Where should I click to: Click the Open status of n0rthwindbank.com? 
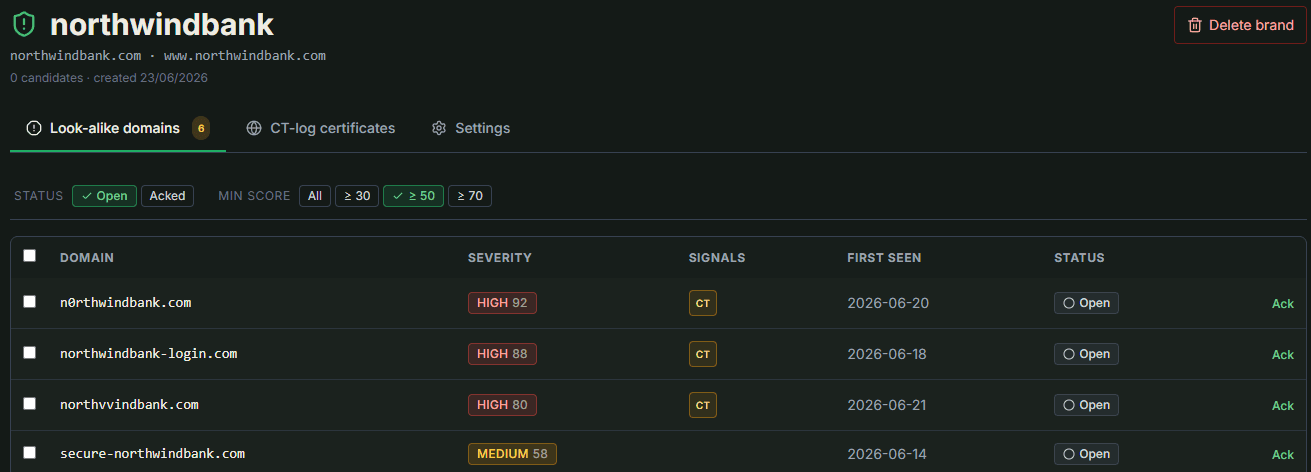[1086, 302]
